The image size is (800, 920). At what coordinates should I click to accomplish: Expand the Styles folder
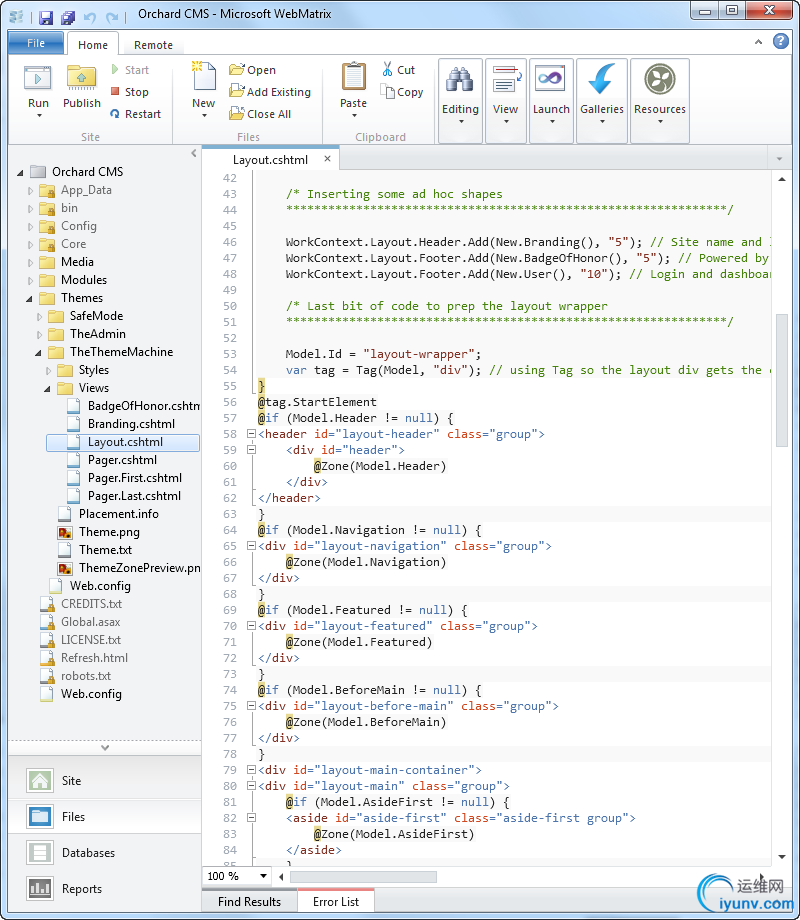pyautogui.click(x=48, y=370)
